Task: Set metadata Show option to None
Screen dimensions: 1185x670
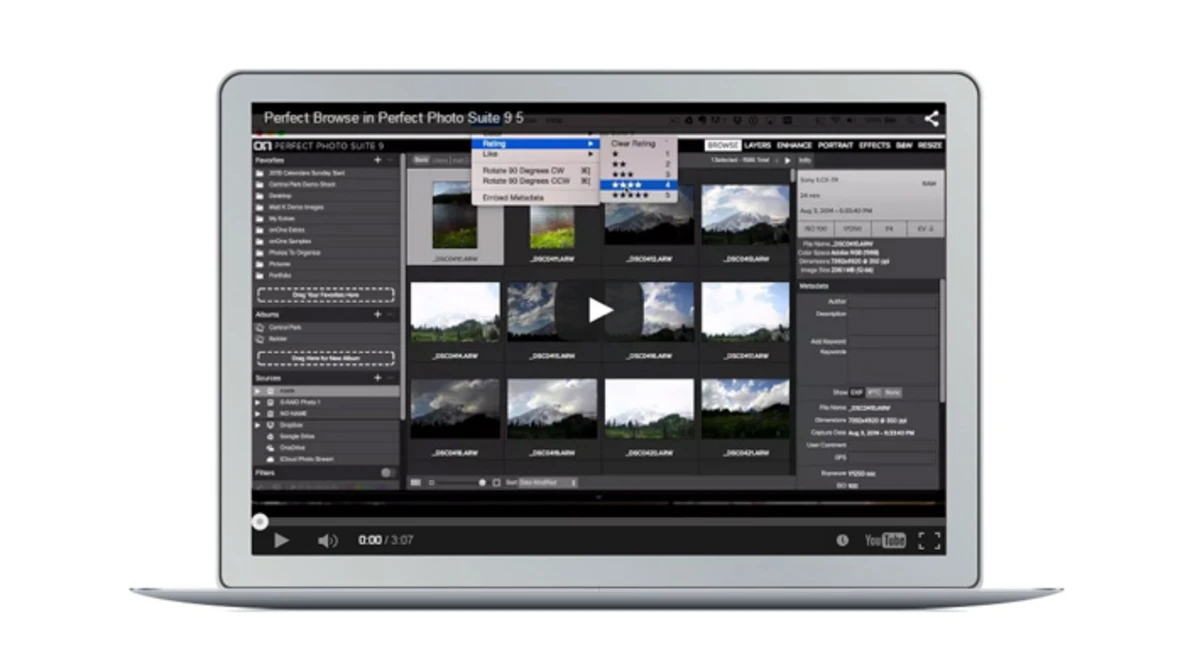Action: pyautogui.click(x=893, y=393)
